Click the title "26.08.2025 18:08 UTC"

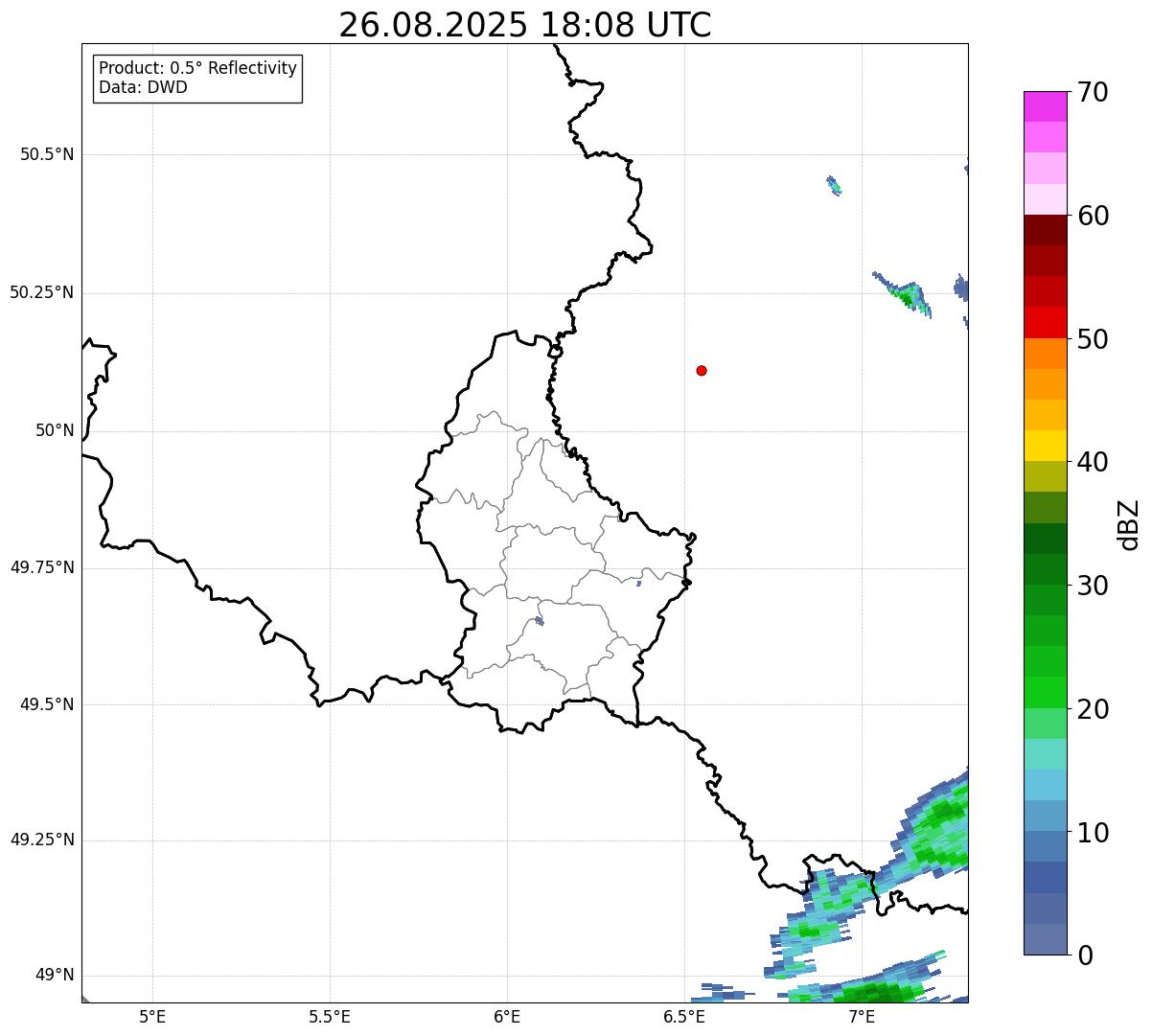coord(525,25)
